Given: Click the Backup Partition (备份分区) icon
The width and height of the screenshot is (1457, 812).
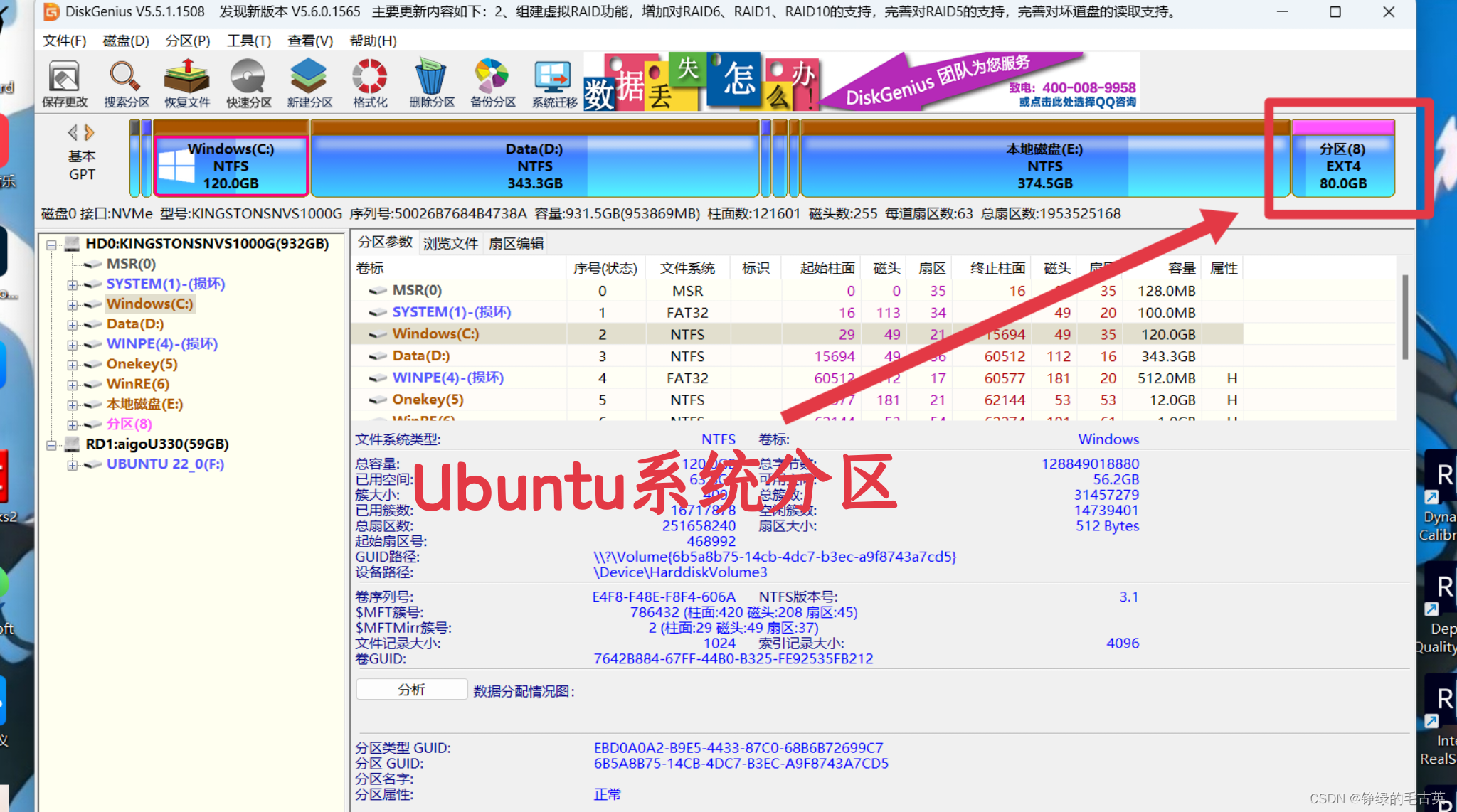Looking at the screenshot, I should click(x=492, y=82).
